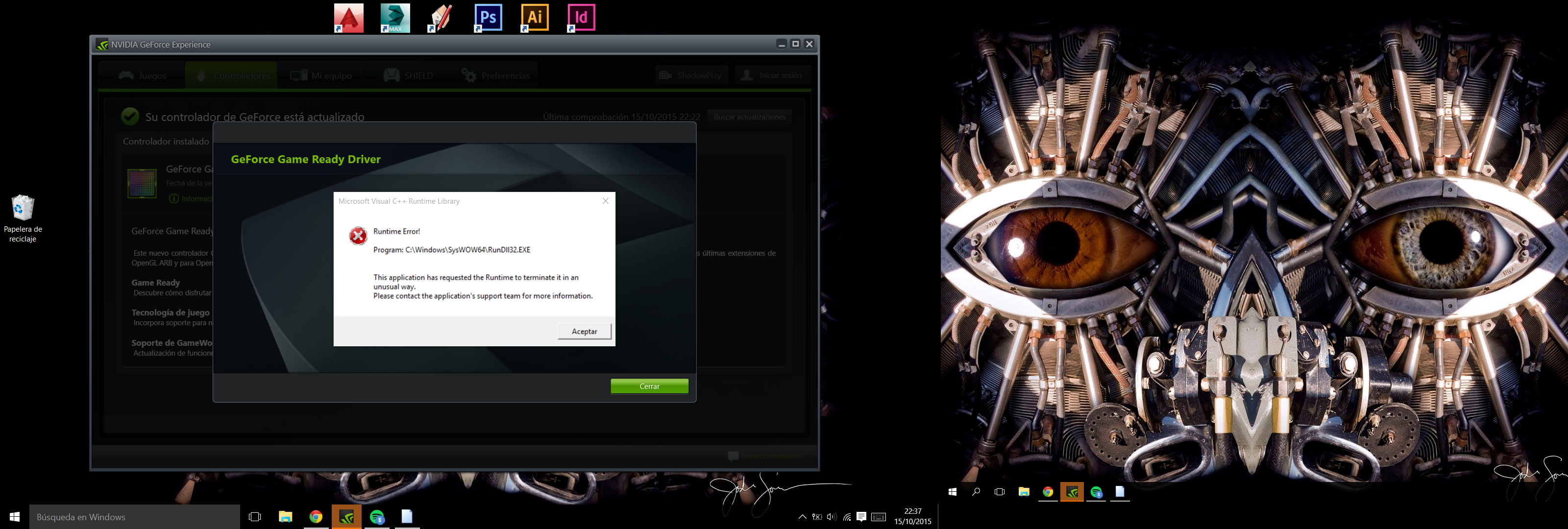Click Aceptar in the Runtime Error dialog
1568x529 pixels.
[584, 332]
